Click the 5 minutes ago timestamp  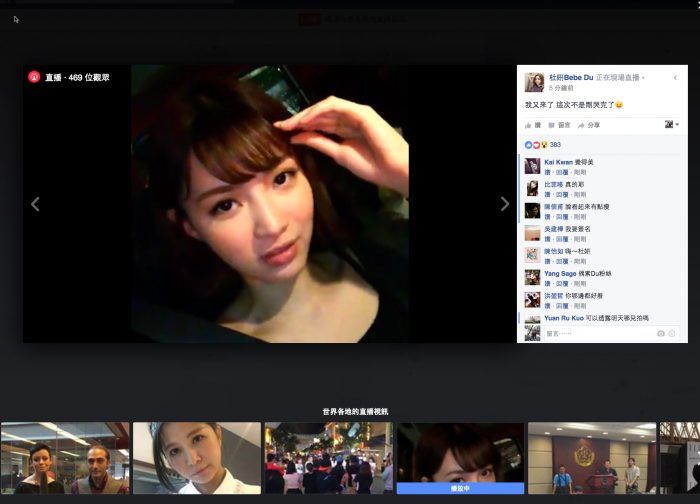coord(561,88)
